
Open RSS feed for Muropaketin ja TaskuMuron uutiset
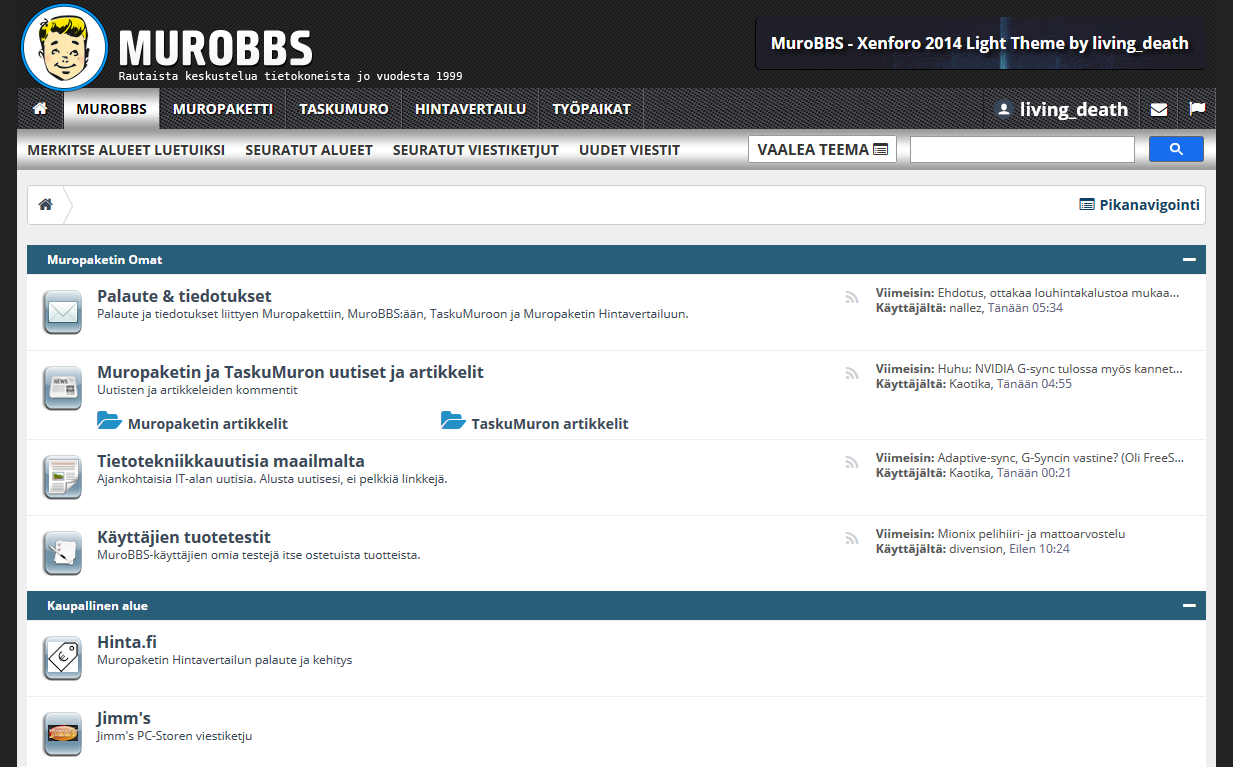852,373
